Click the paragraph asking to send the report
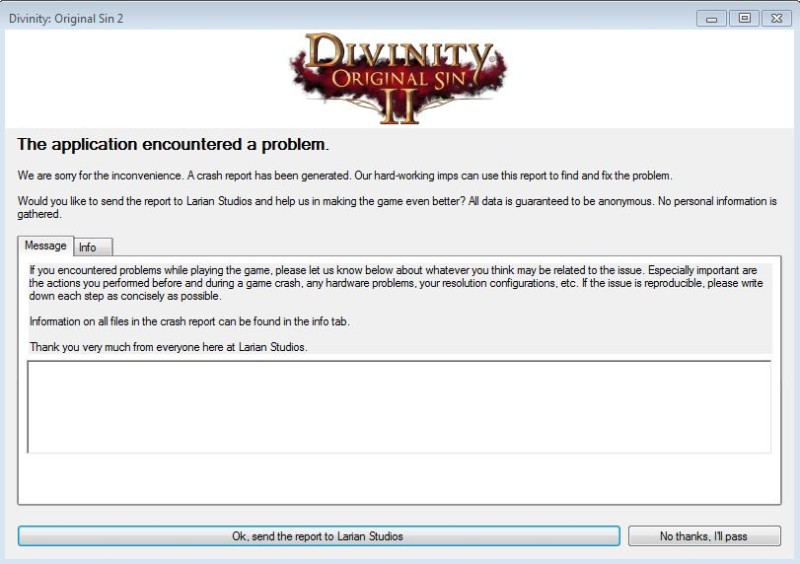The image size is (800, 564). tap(397, 207)
